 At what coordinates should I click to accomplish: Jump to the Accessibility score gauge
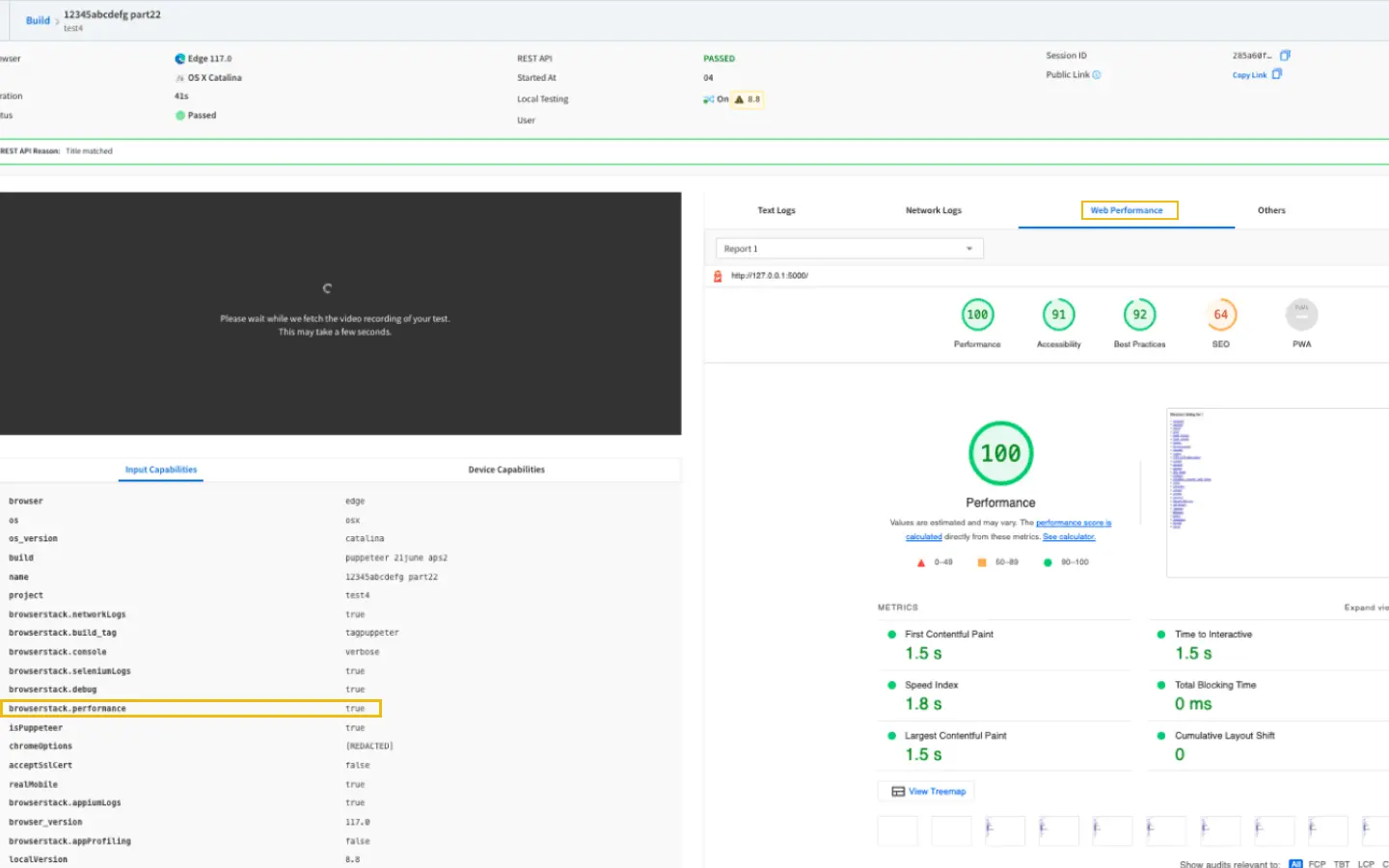(1058, 314)
